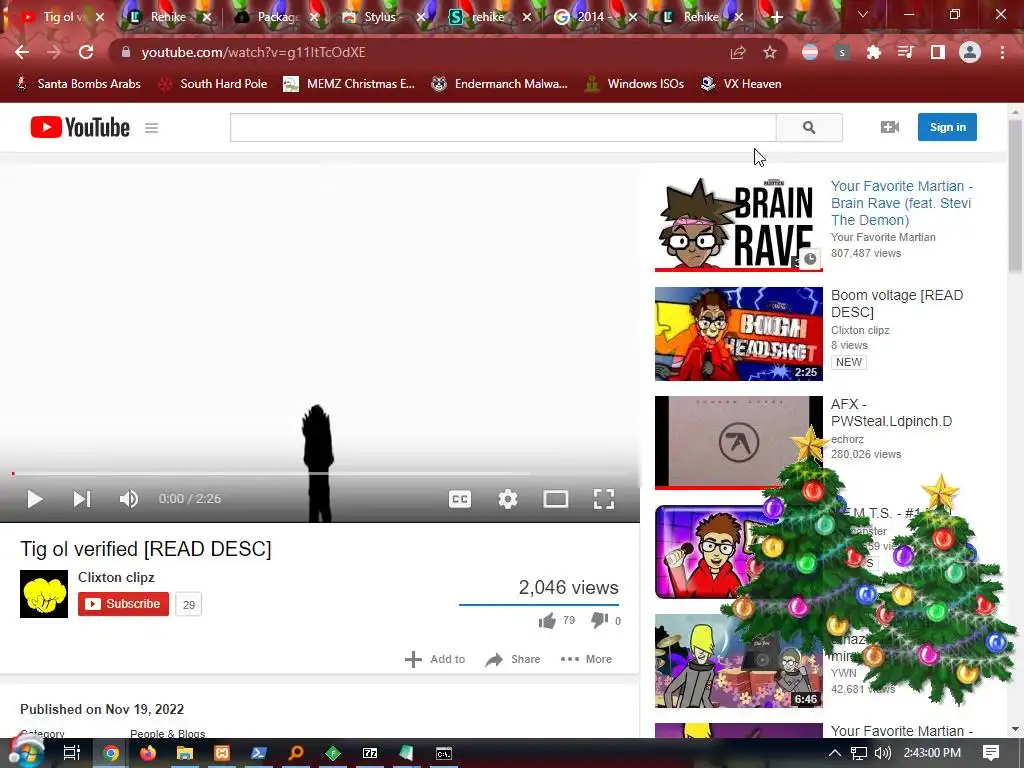This screenshot has width=1024, height=768.
Task: Open the More actions menu
Action: point(586,660)
